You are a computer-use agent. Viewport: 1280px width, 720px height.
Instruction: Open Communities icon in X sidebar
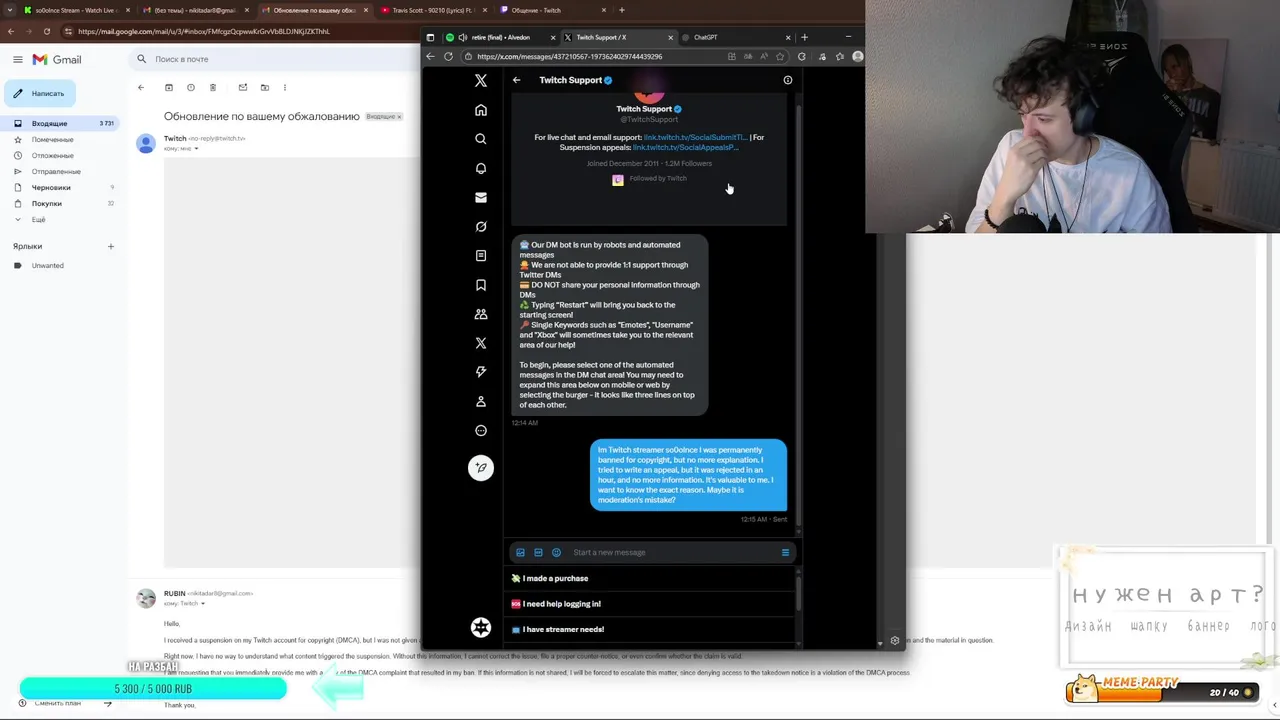coord(481,314)
